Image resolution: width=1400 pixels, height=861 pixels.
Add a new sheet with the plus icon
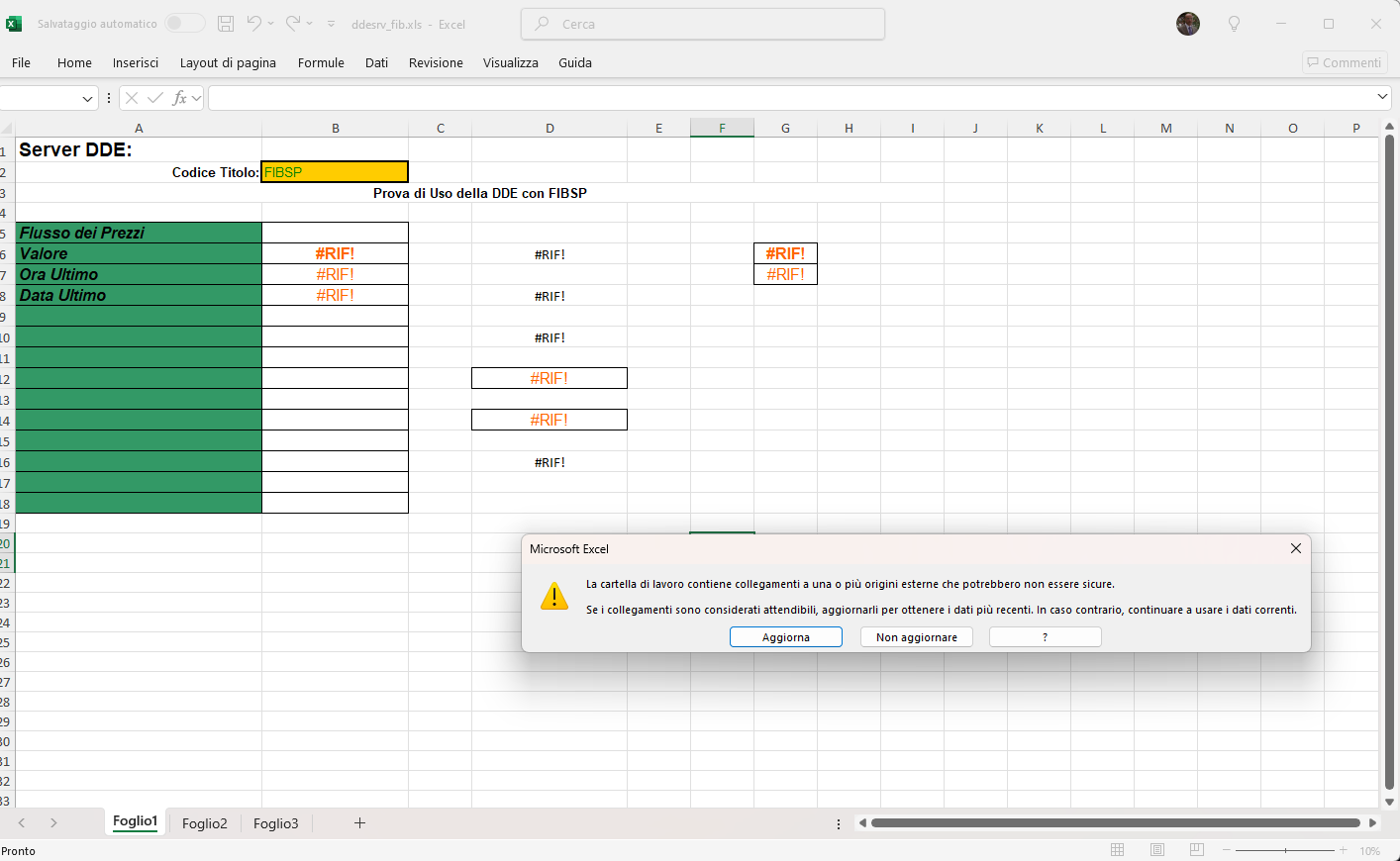359,823
